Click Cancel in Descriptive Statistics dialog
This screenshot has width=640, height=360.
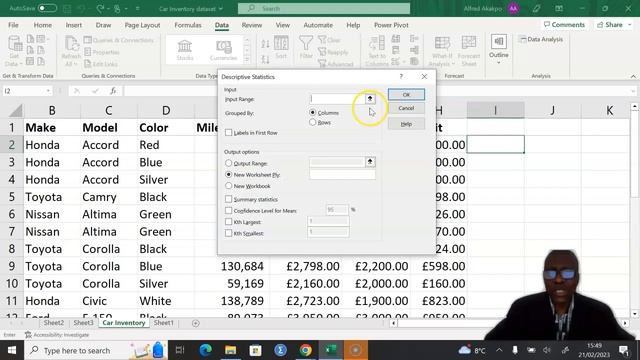[406, 108]
